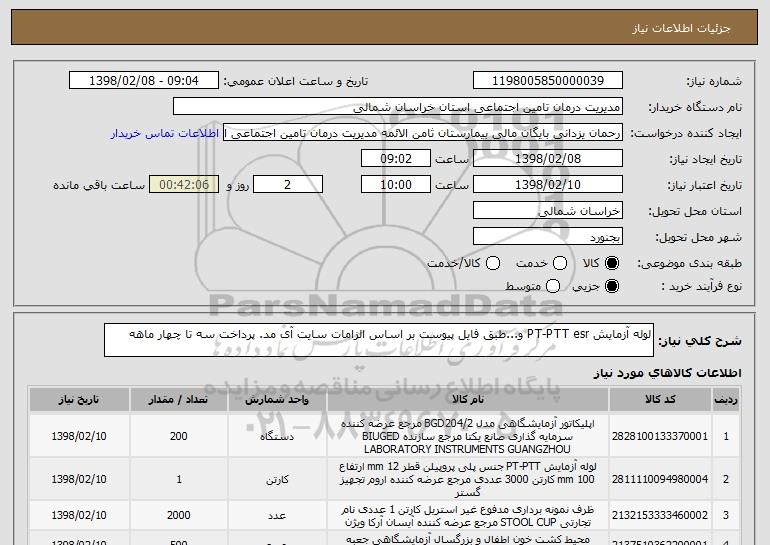Click unit cell عدد in row 3
This screenshot has width=770, height=545.
[x=277, y=515]
